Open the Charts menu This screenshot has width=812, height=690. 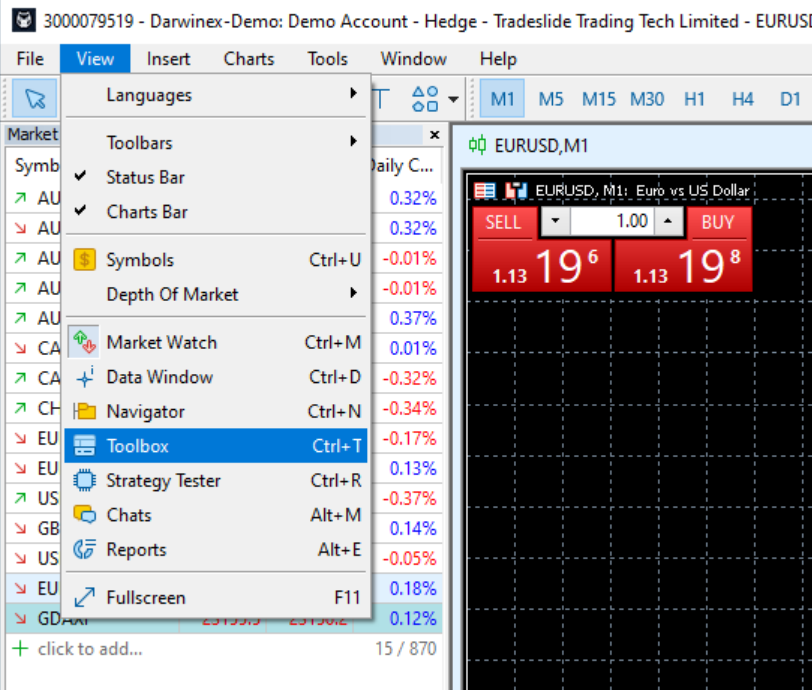[249, 59]
